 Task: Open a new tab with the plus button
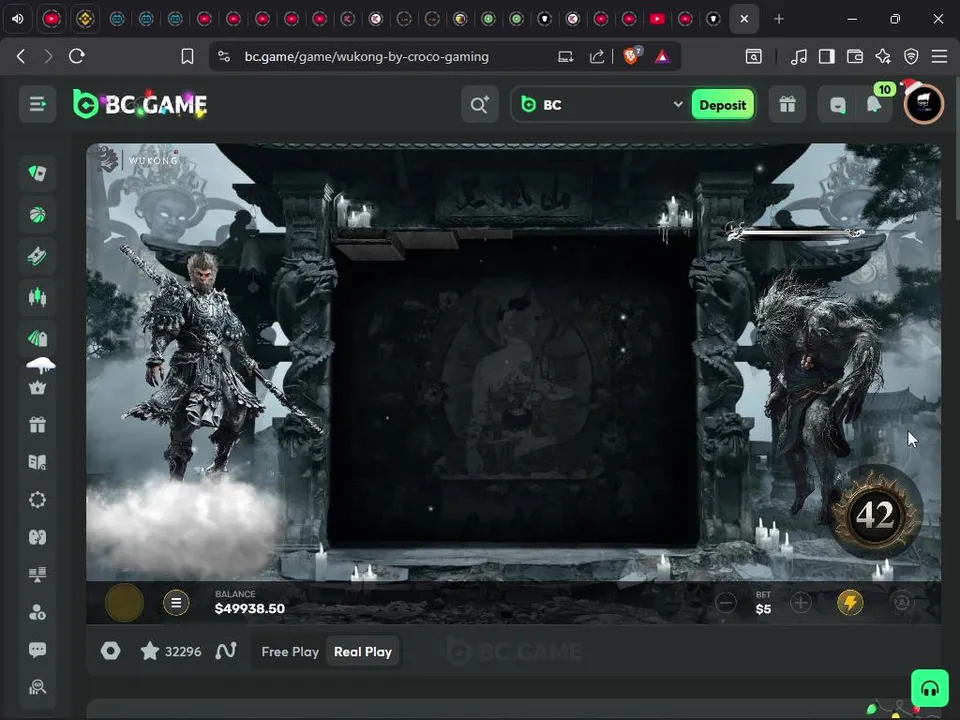779,19
